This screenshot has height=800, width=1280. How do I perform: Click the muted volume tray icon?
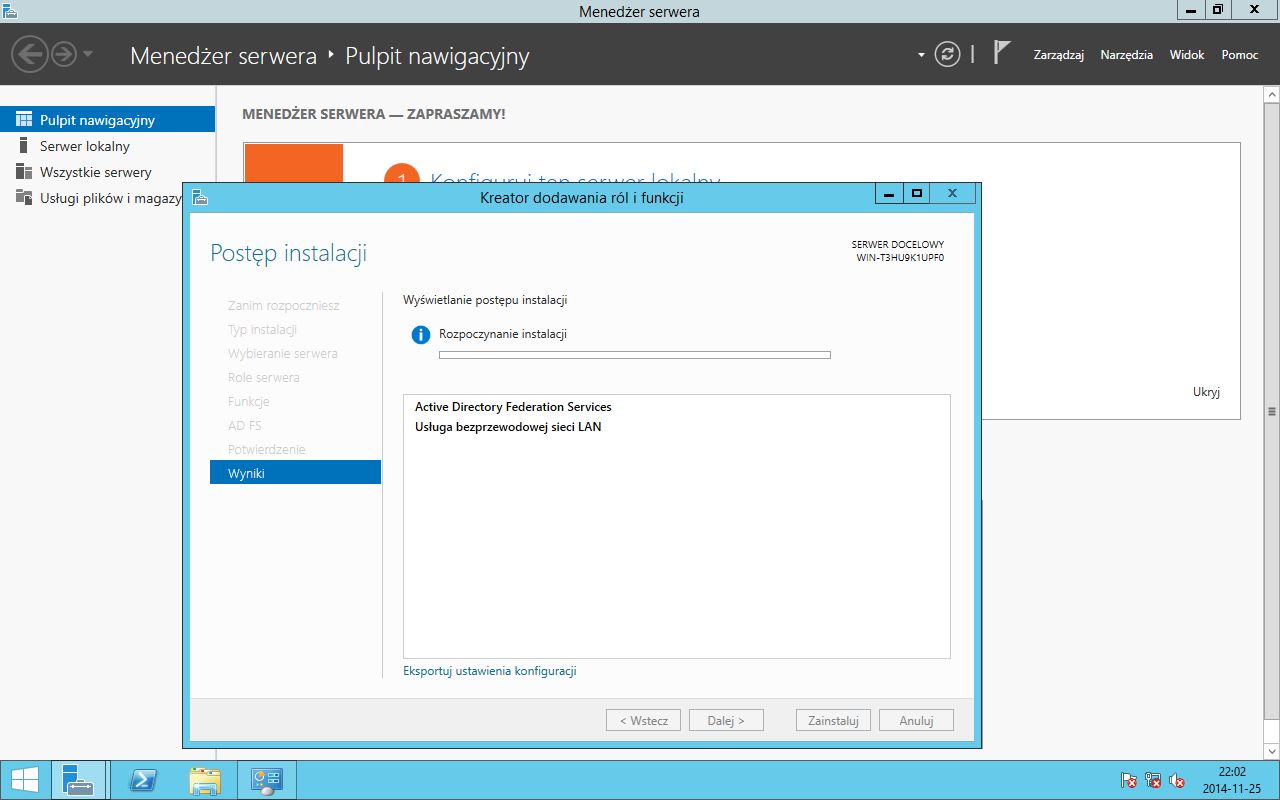1178,780
